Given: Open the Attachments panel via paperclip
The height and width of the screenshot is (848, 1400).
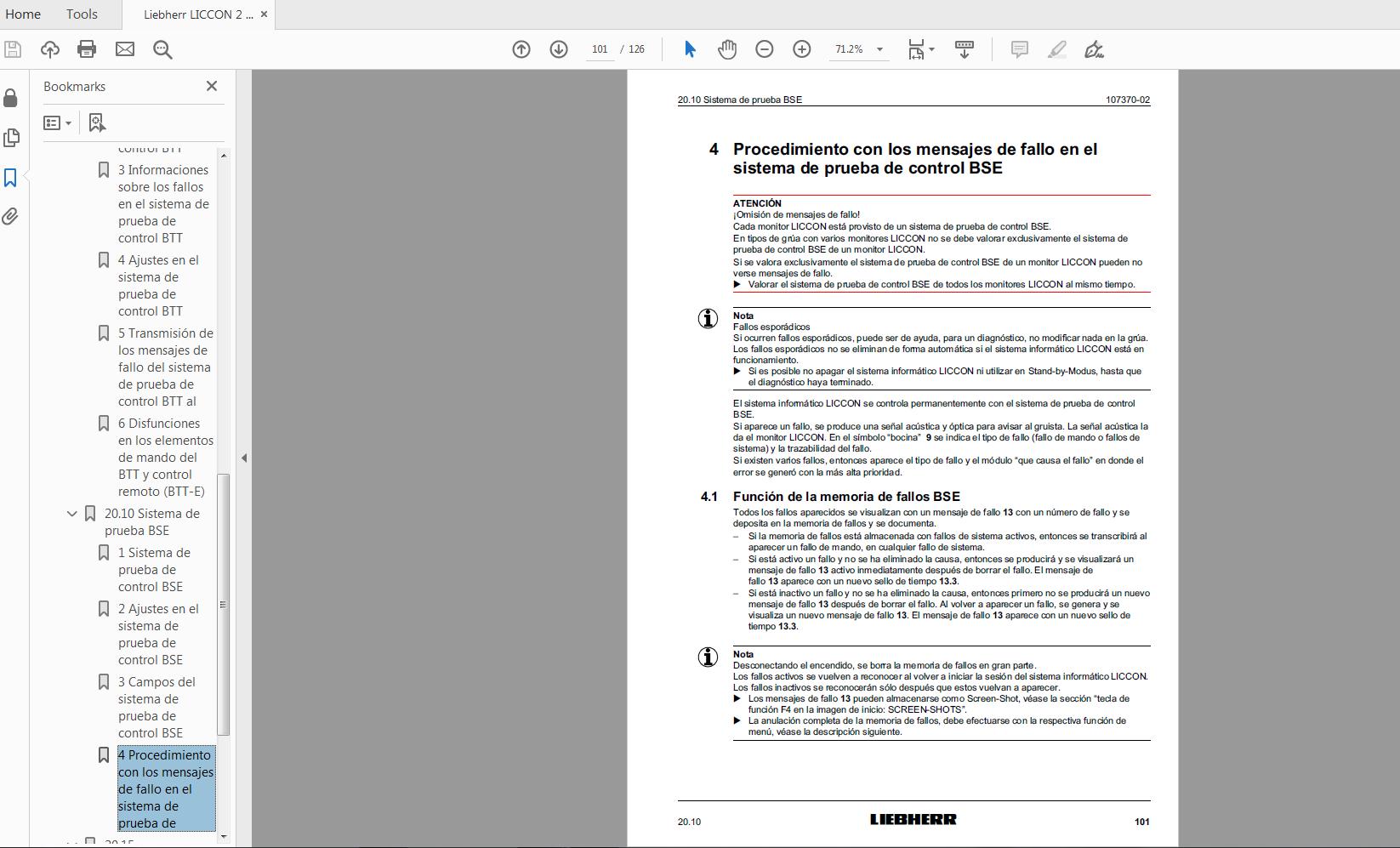Looking at the screenshot, I should coord(11,217).
